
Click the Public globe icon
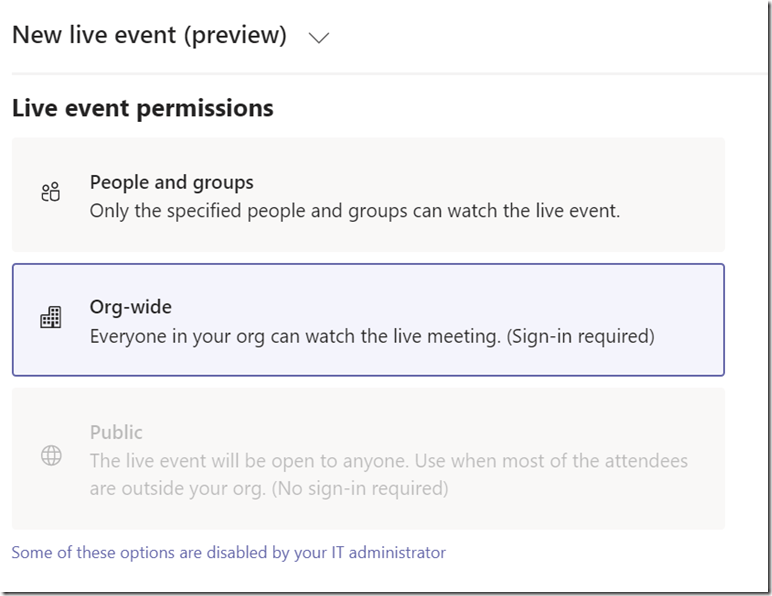pos(51,456)
